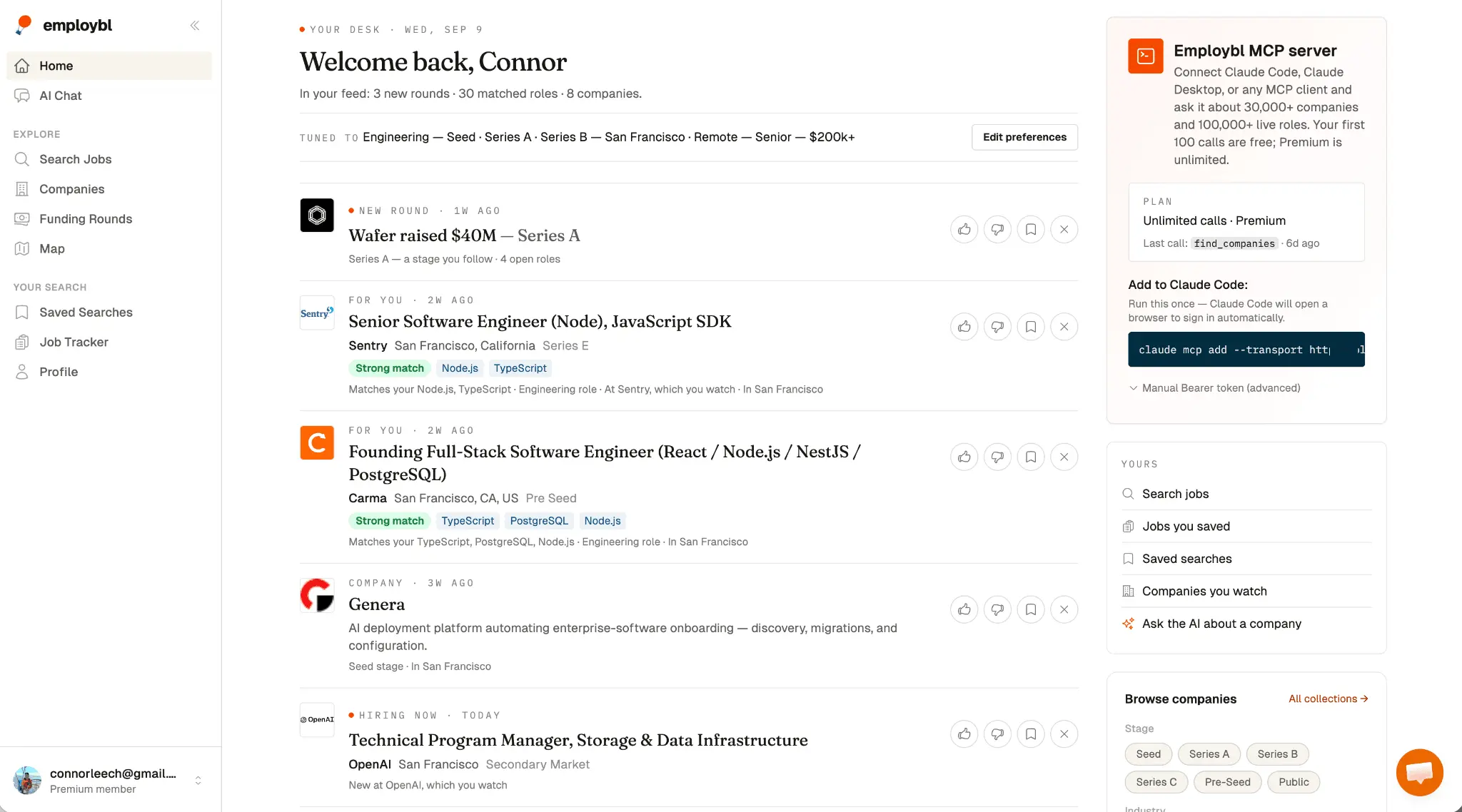The height and width of the screenshot is (812, 1462).
Task: Save the Carma Full-Stack Engineer job
Action: click(x=1031, y=457)
